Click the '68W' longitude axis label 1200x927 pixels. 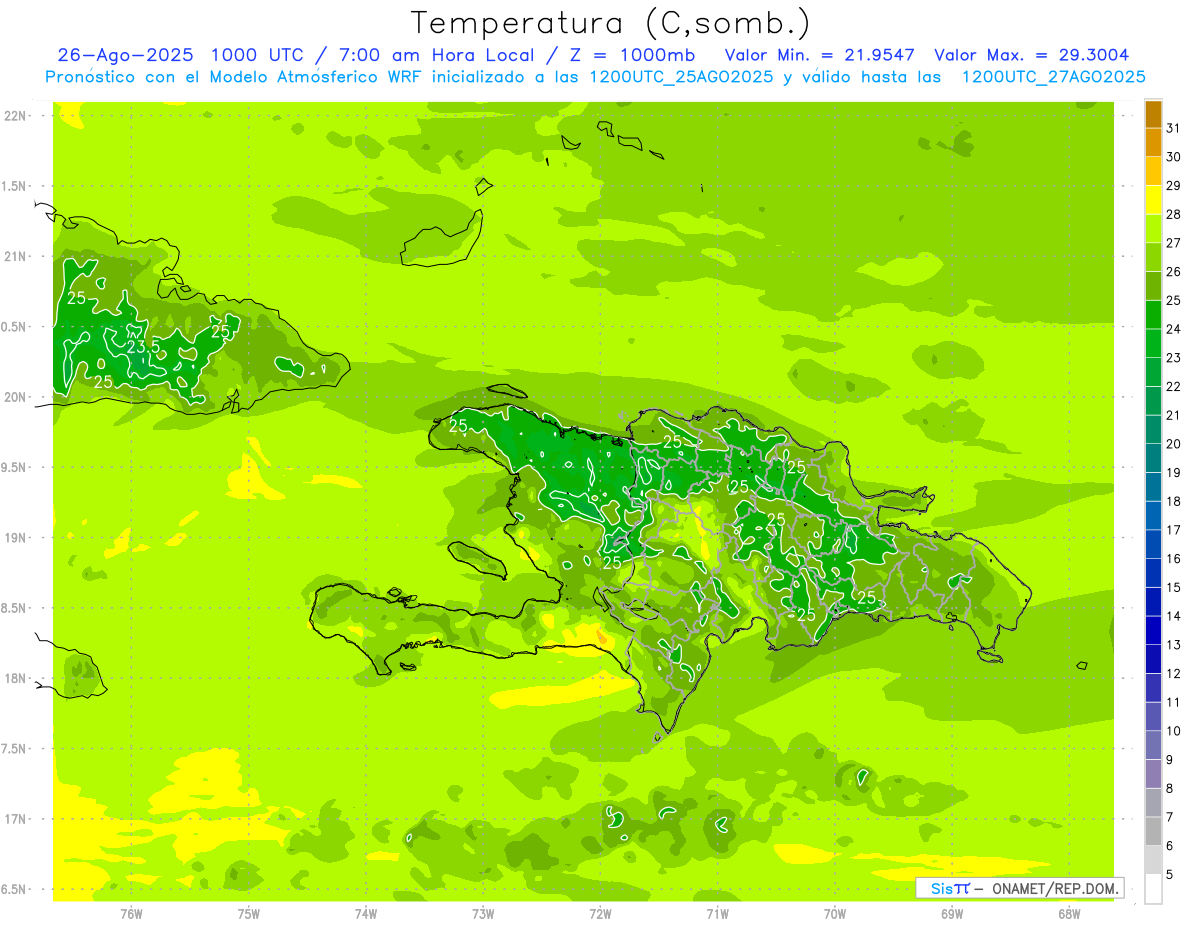(1069, 914)
